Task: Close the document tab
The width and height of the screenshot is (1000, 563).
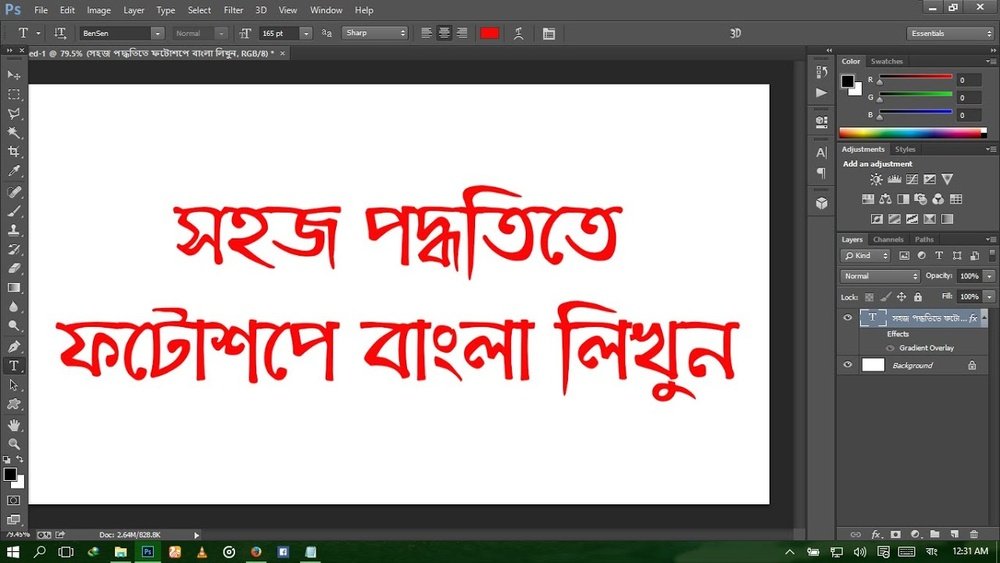Action: pyautogui.click(x=283, y=54)
